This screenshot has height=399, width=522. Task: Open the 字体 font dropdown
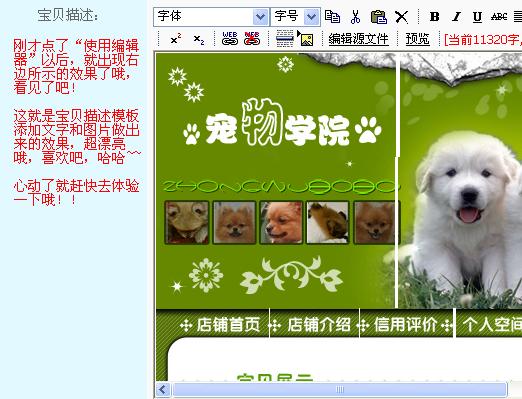211,17
